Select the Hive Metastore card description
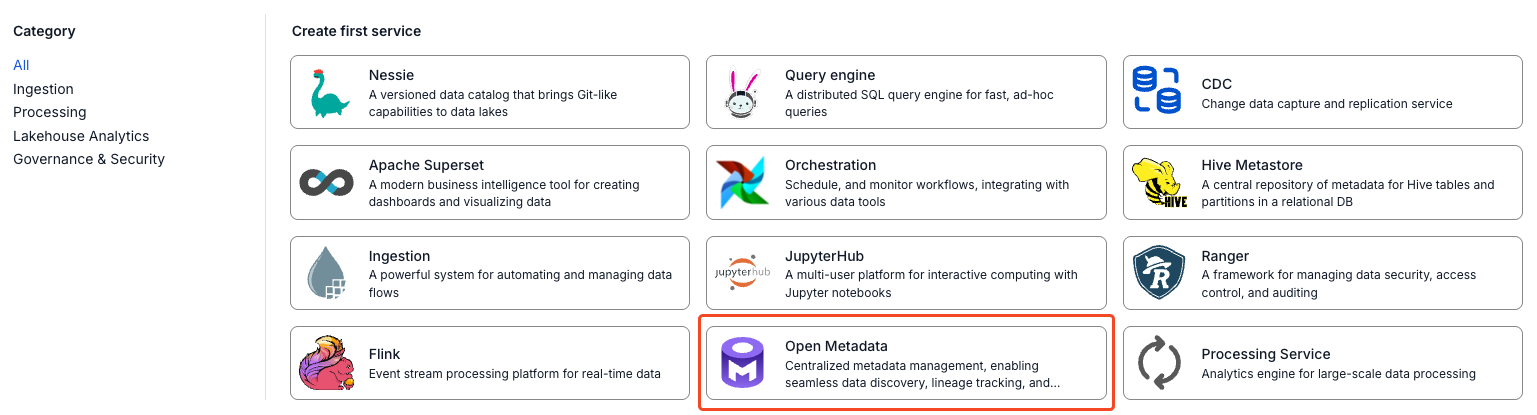1537x415 pixels. click(1348, 193)
